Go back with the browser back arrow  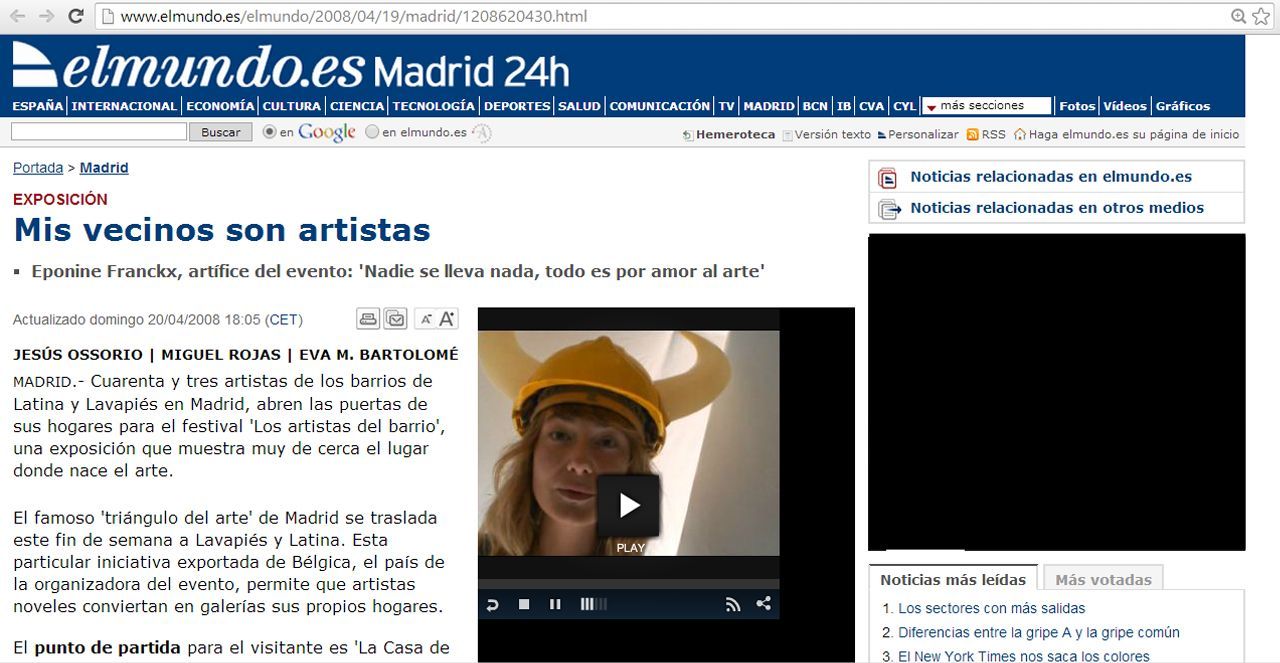(x=18, y=16)
